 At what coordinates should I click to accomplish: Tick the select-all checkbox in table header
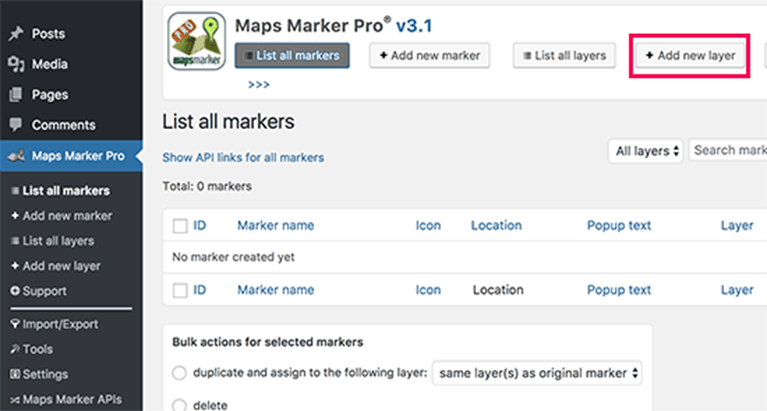180,226
